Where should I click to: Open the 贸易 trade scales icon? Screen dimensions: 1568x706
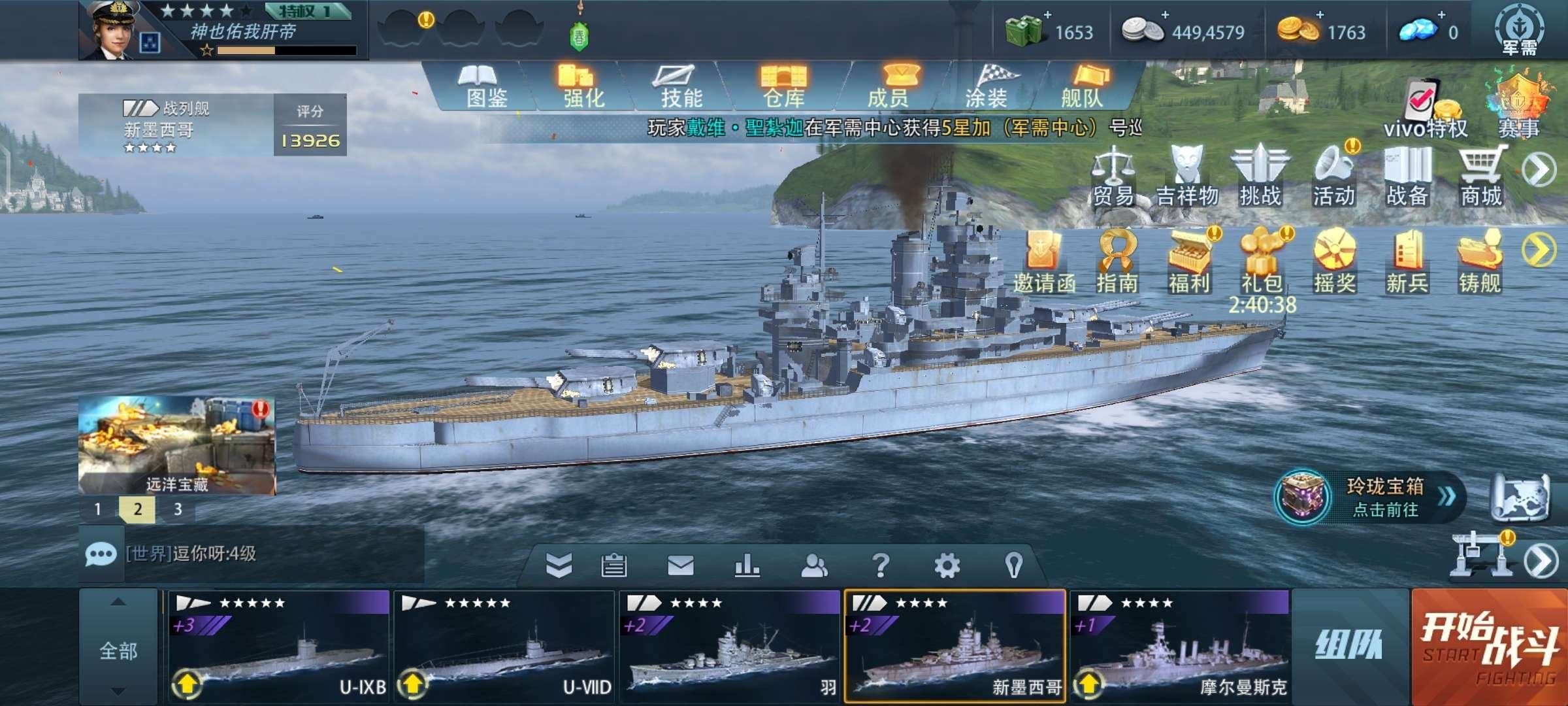point(1113,175)
